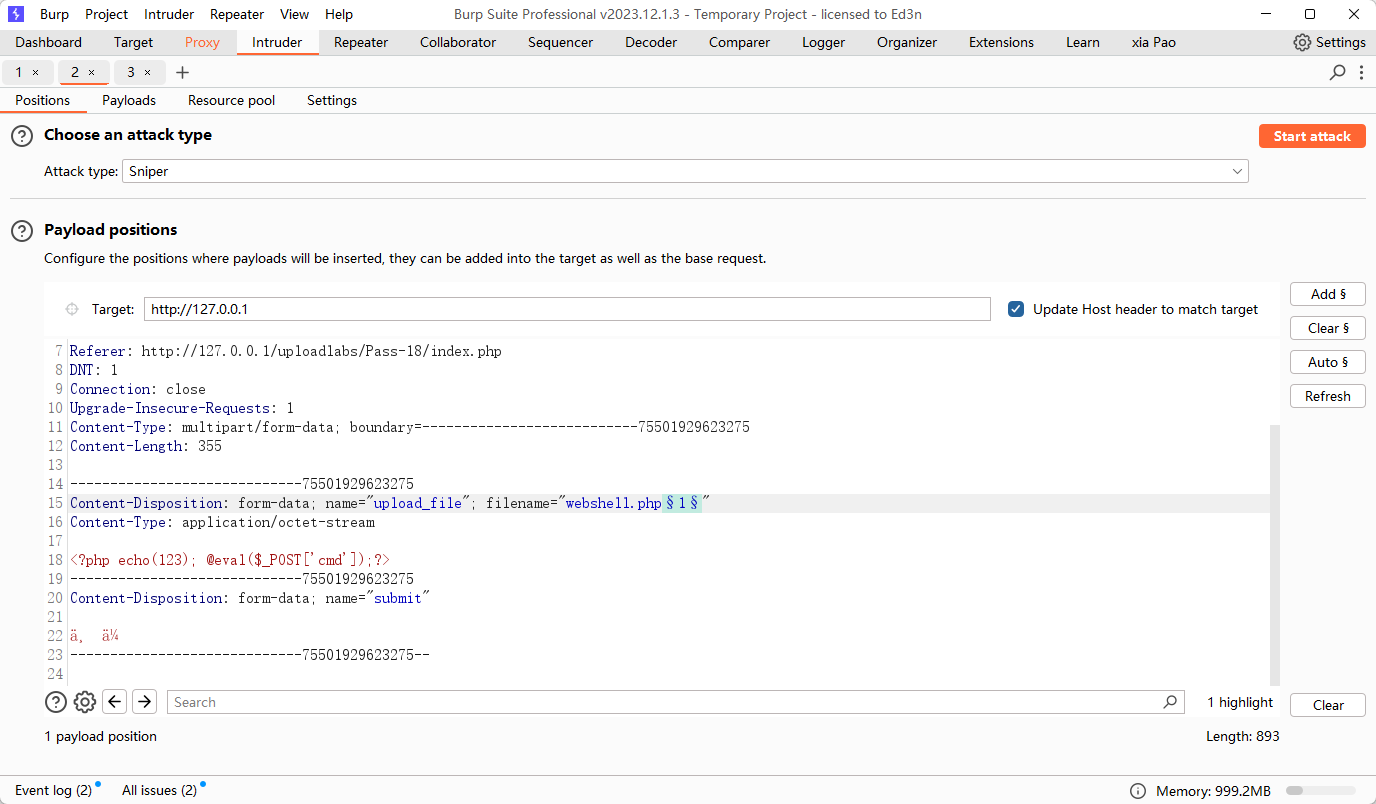
Task: Switch to the Extensions tab
Action: pos(1001,42)
